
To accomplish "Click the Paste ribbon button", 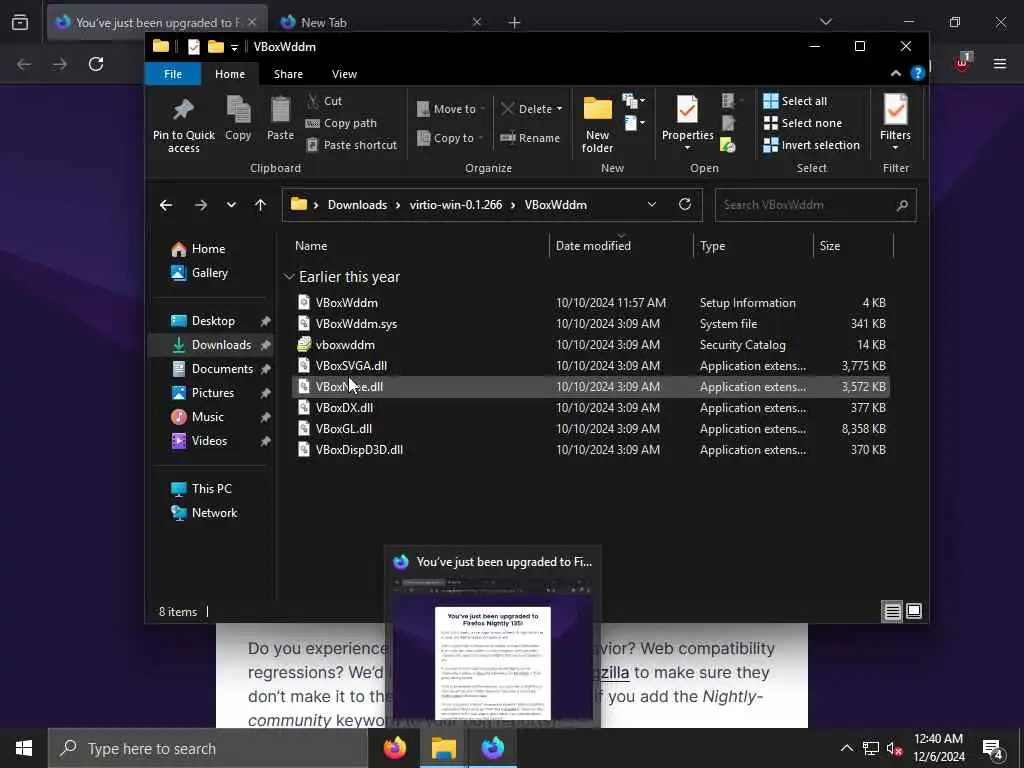I will point(280,118).
